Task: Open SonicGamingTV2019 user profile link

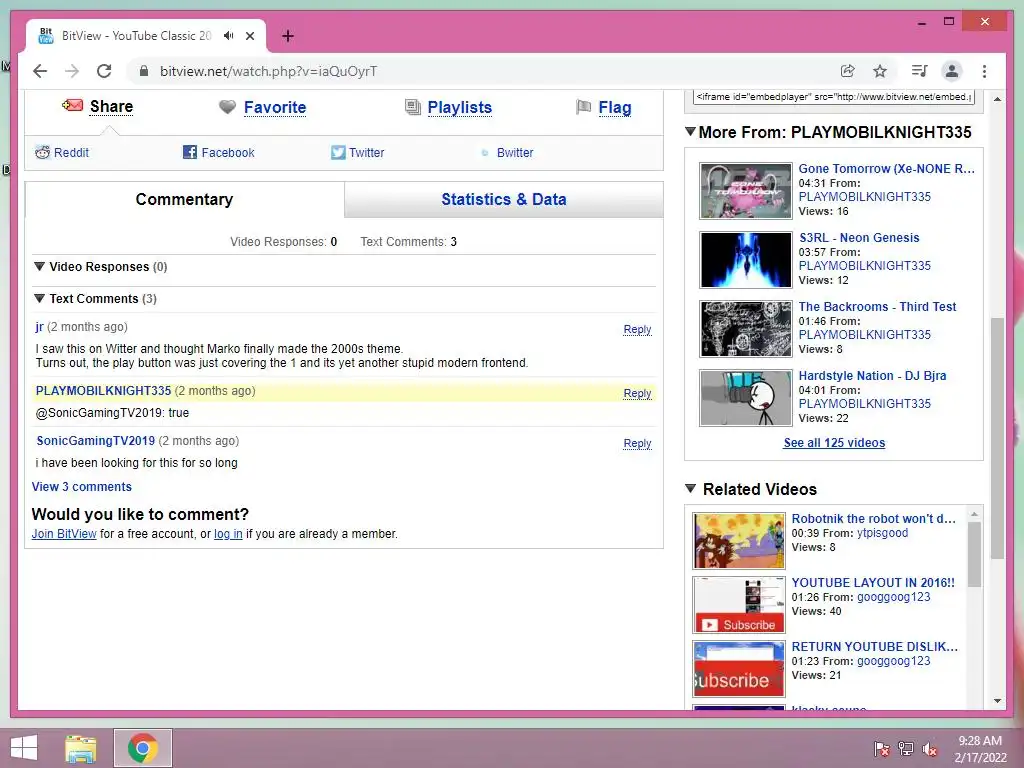Action: 95,441
